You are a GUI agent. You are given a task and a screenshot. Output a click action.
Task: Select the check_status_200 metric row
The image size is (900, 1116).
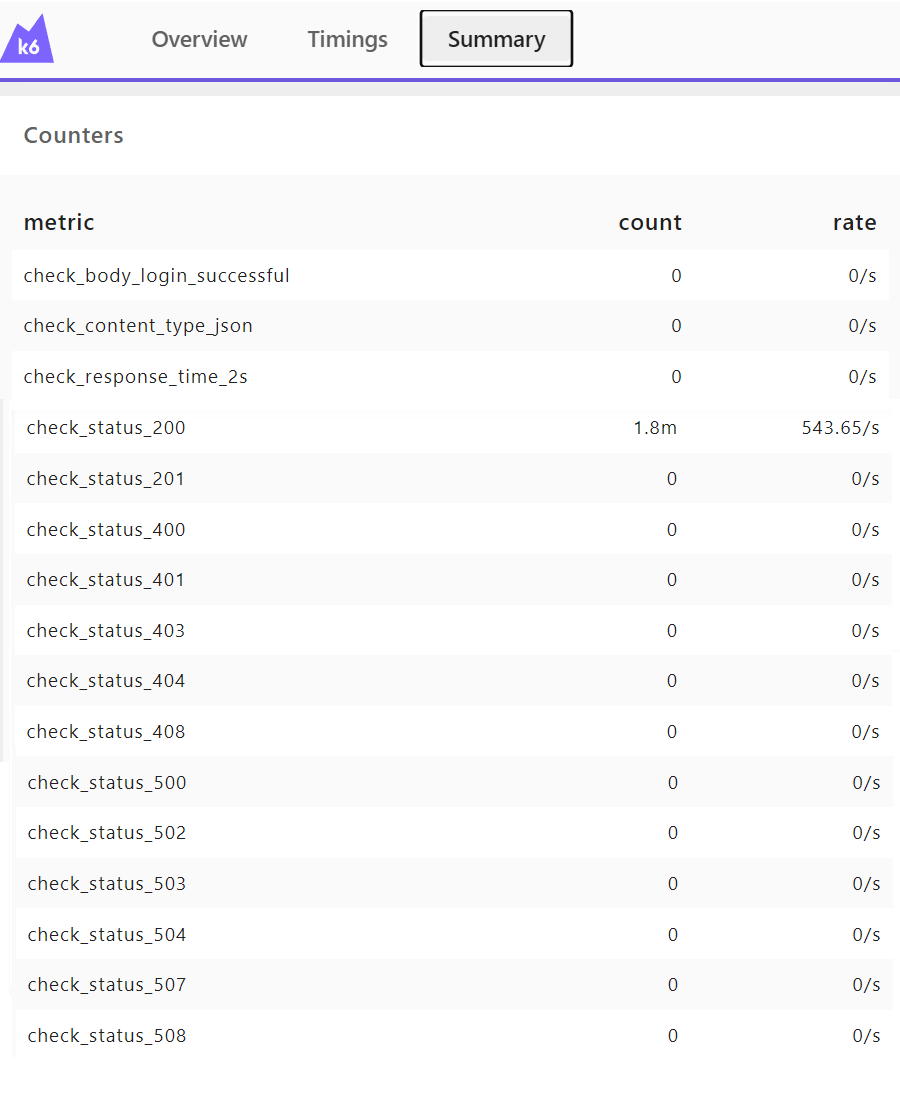(x=105, y=427)
